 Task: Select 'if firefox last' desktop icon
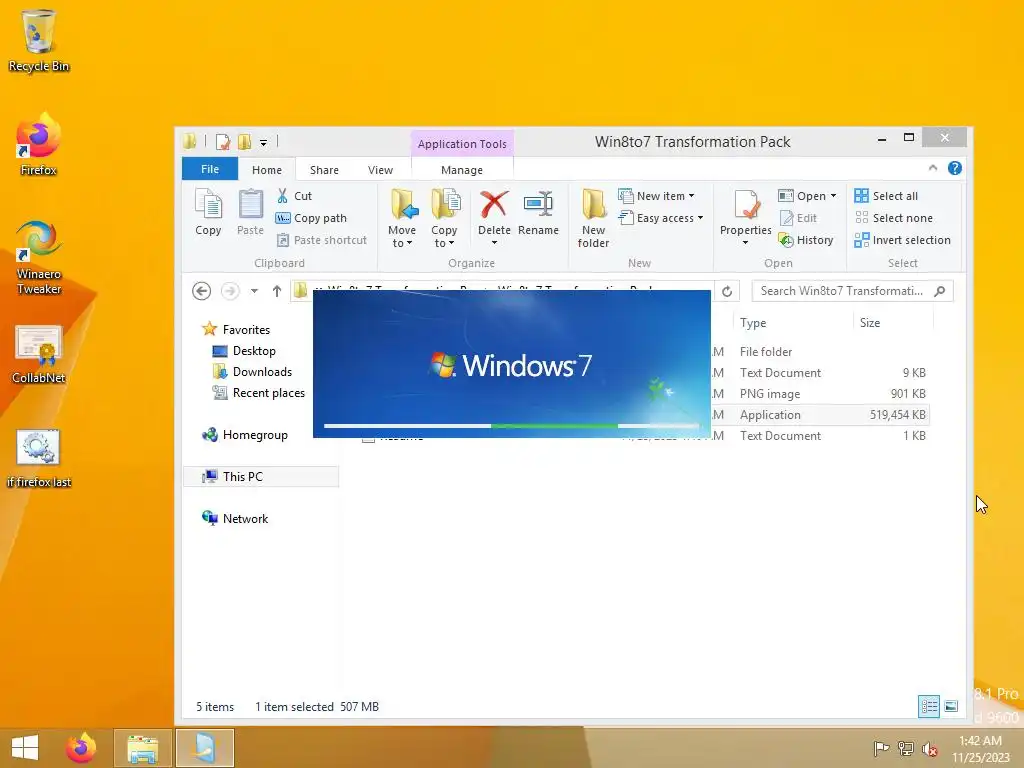39,458
